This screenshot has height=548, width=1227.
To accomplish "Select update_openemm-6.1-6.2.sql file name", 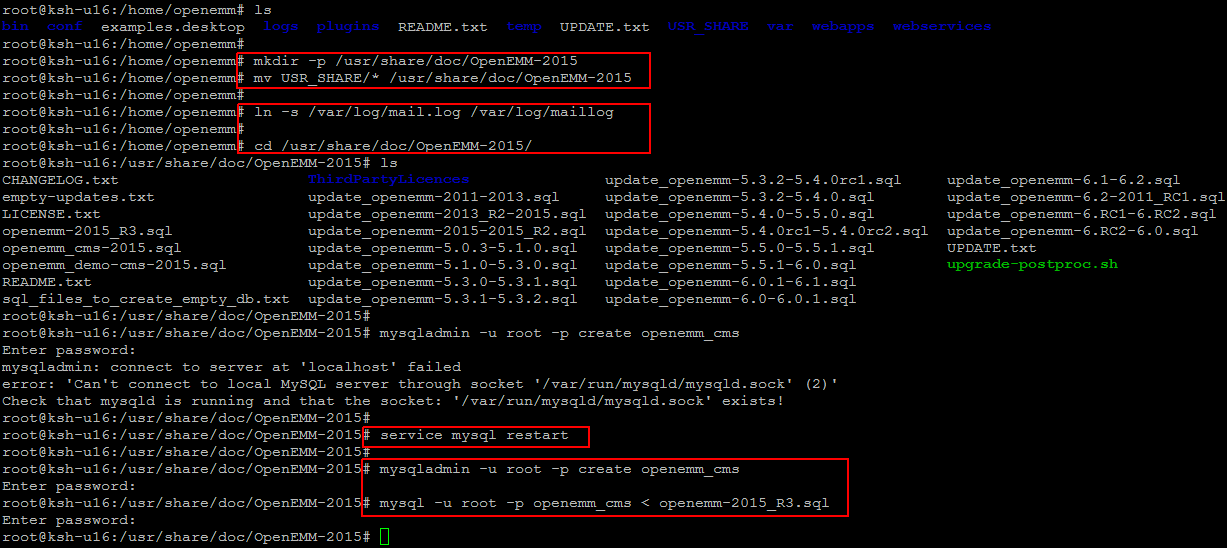I will pos(1064,180).
